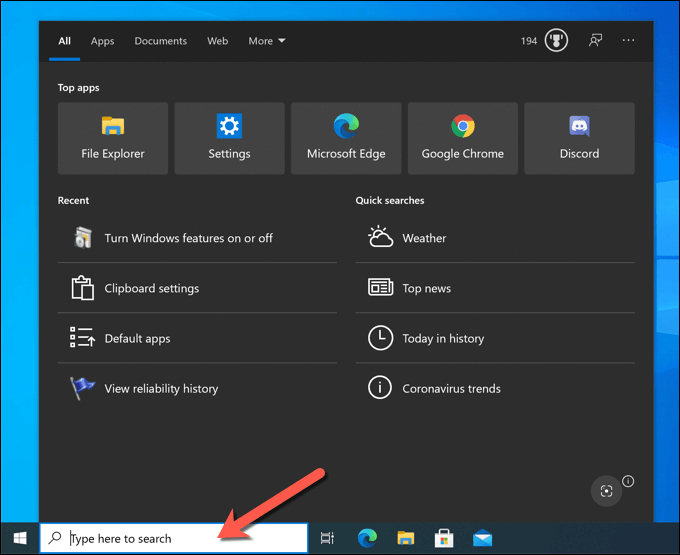Select the Web search tab
Screen dimensions: 680x555
pos(217,41)
